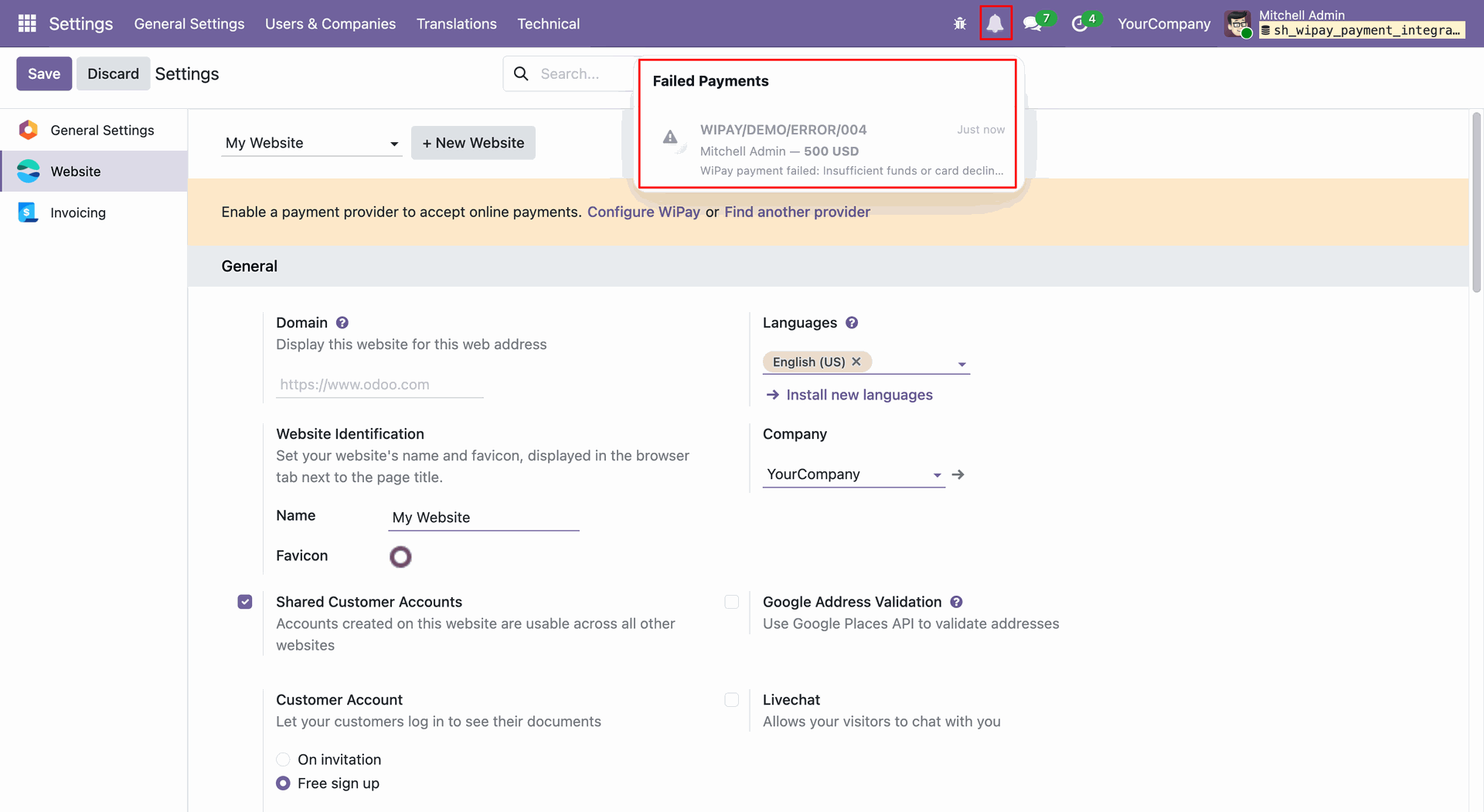Expand the Languages dropdown arrow
Viewport: 1484px width, 812px height.
click(x=962, y=364)
